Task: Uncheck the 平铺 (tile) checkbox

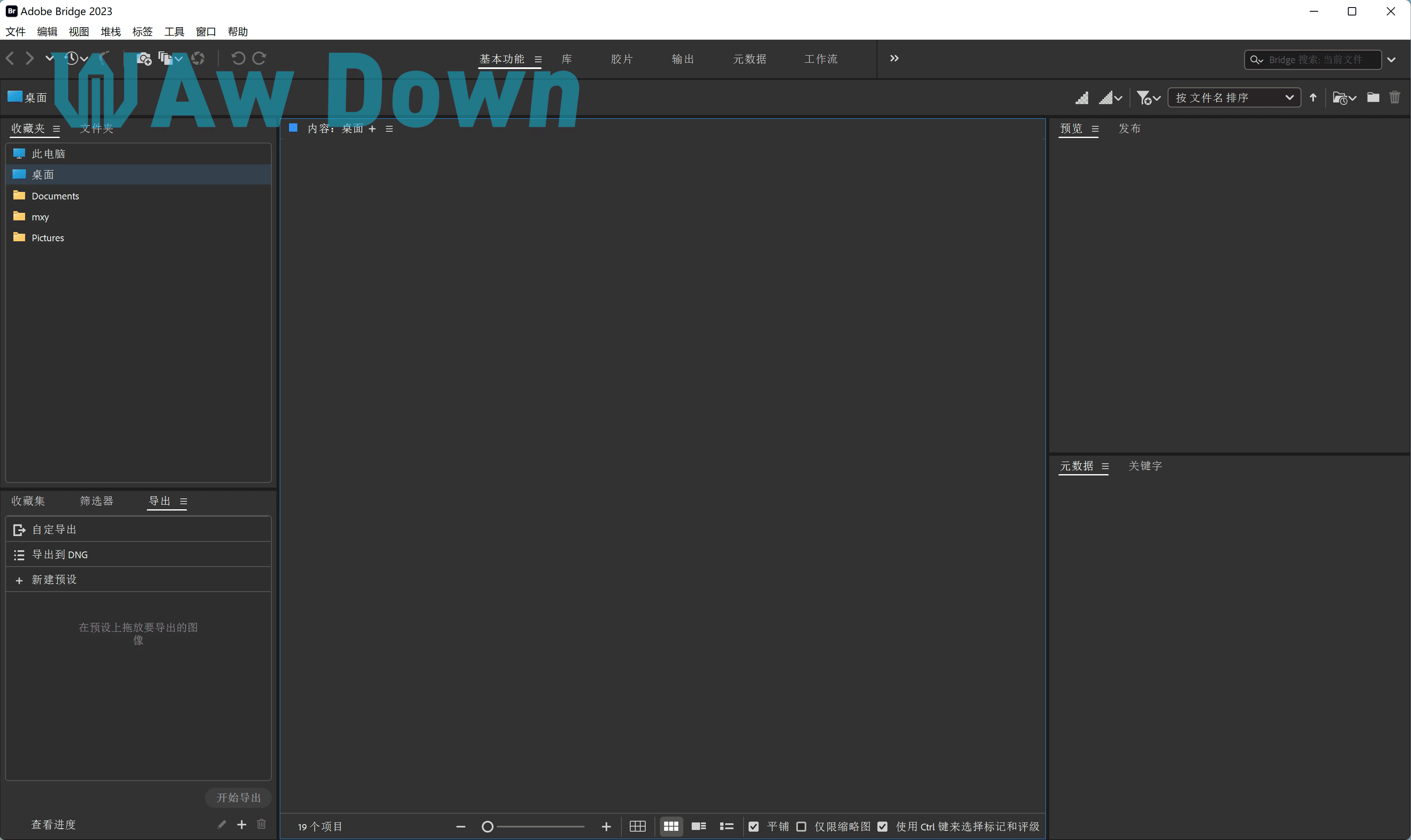Action: [x=753, y=827]
